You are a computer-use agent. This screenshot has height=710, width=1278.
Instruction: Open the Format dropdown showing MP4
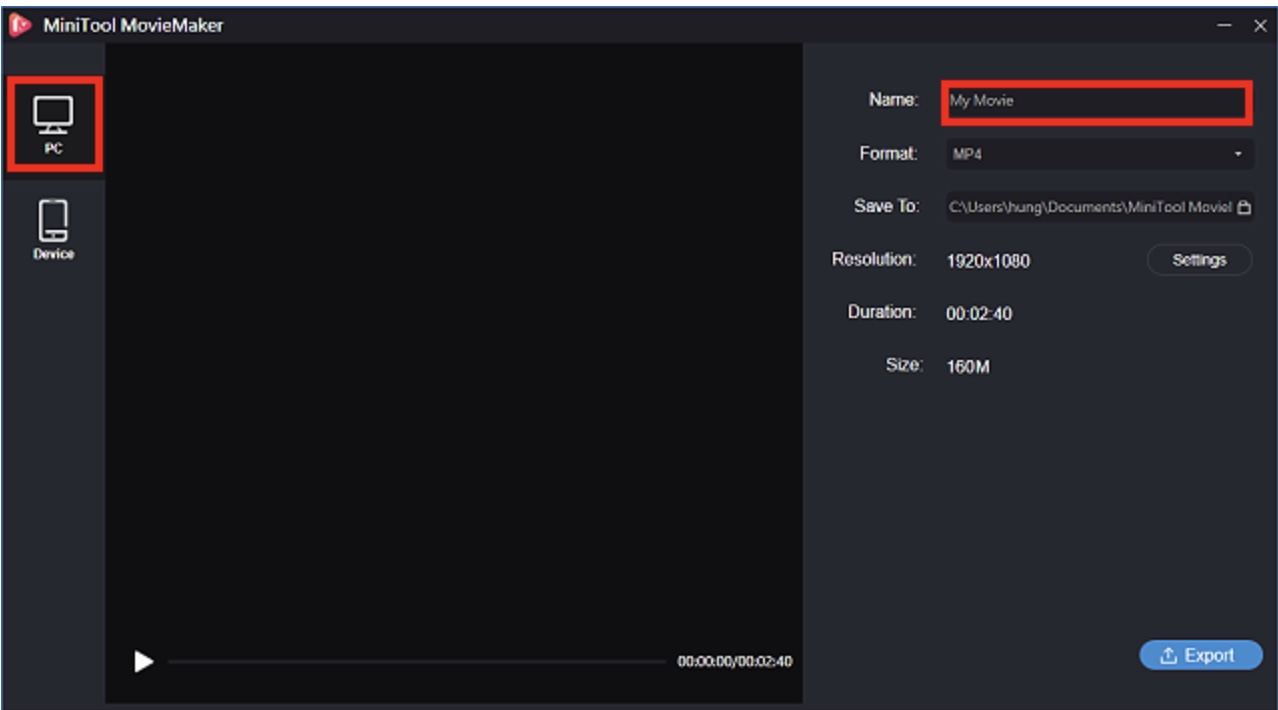(x=1099, y=155)
